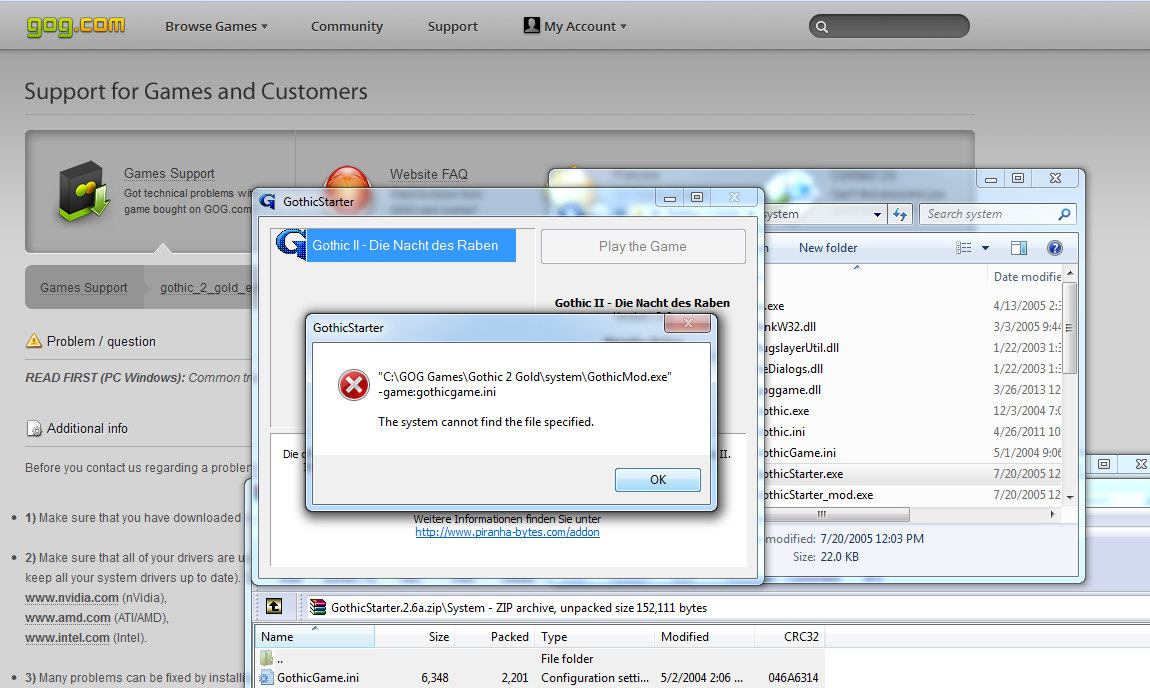Viewport: 1150px width, 688px height.
Task: Close the GothicStarter error dialog
Action: coord(687,323)
